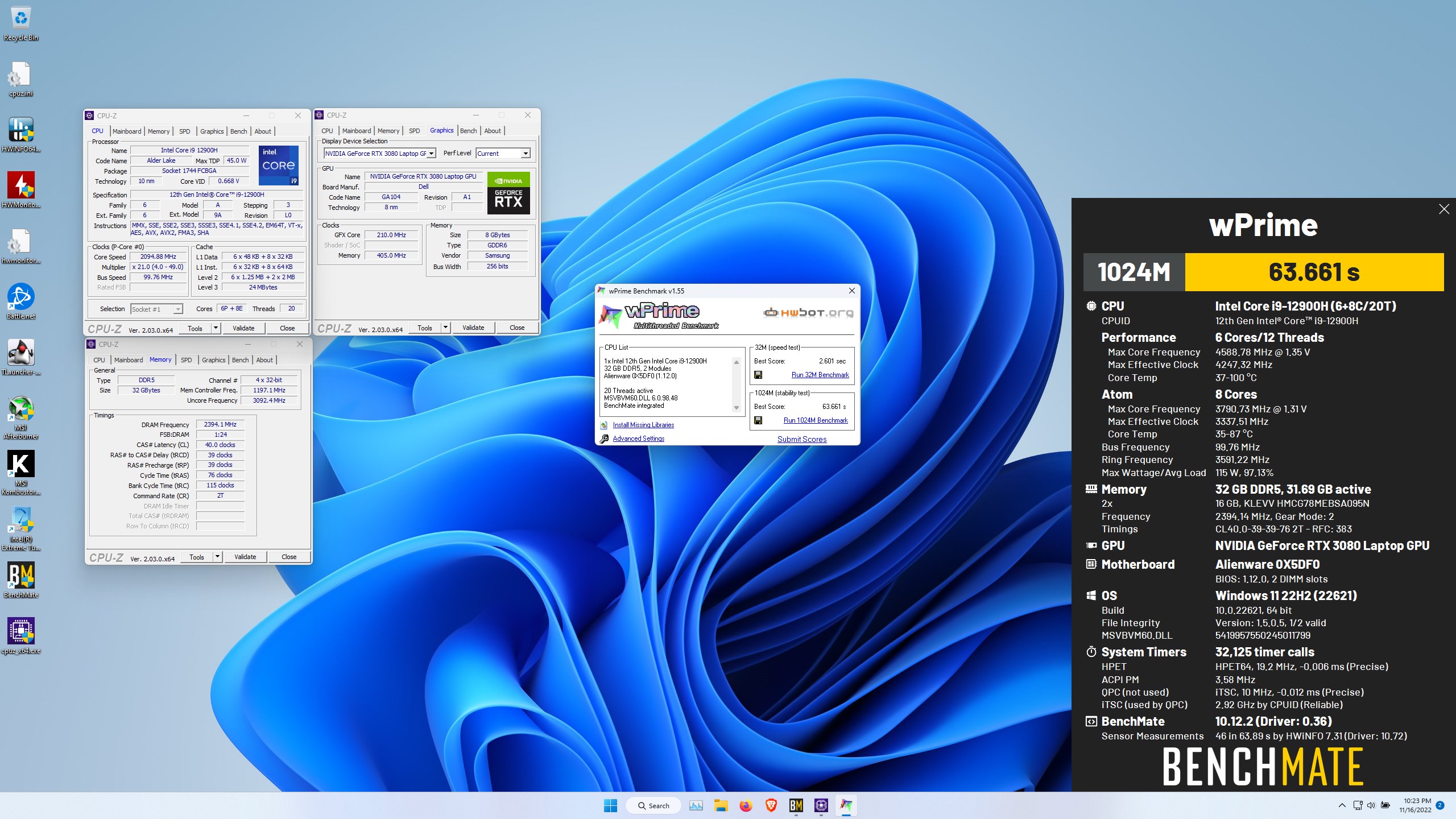Switch to the wPrime taskbar icon

(846, 805)
